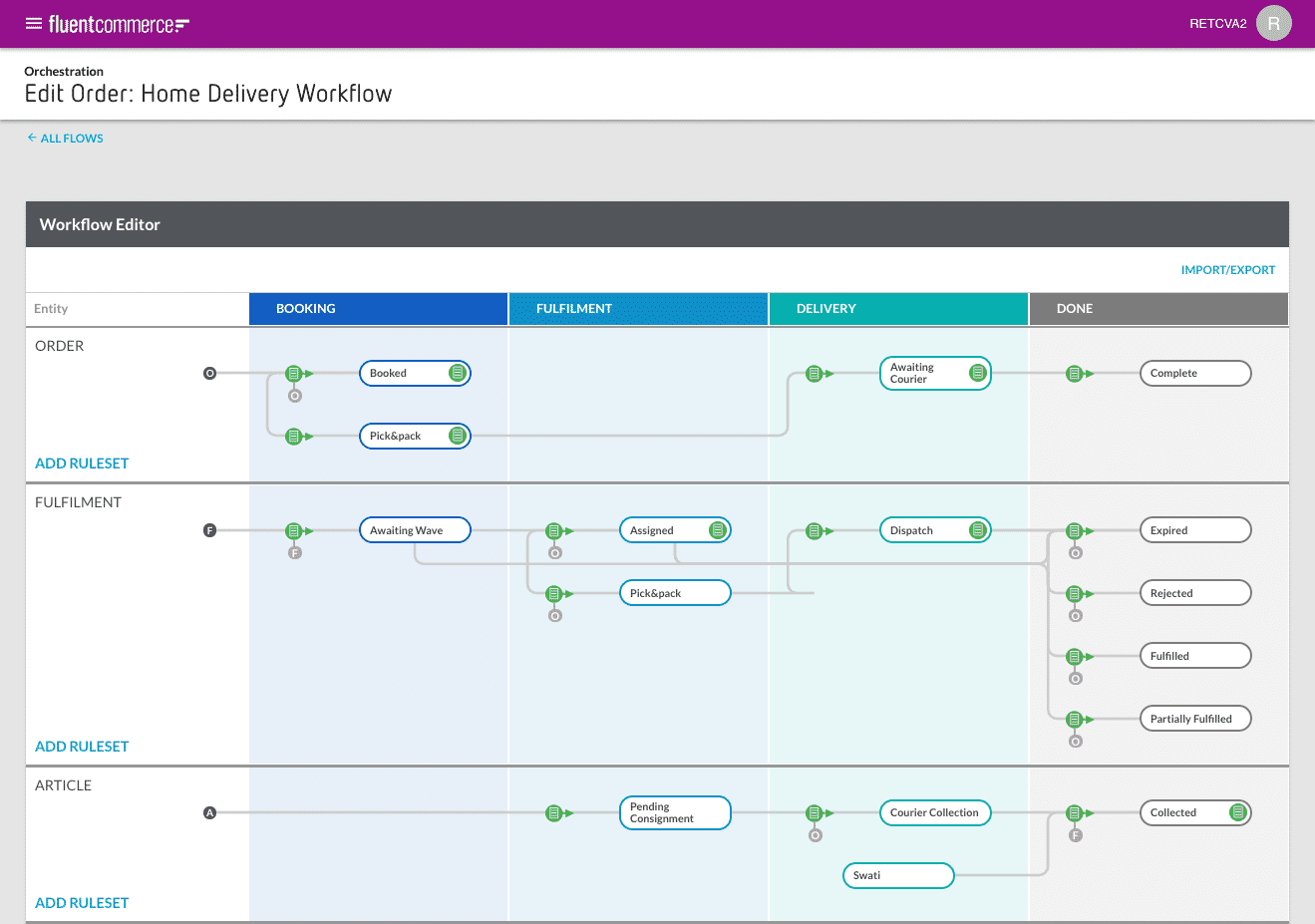Click the ruleset icon before Awaiting Courier

point(815,373)
